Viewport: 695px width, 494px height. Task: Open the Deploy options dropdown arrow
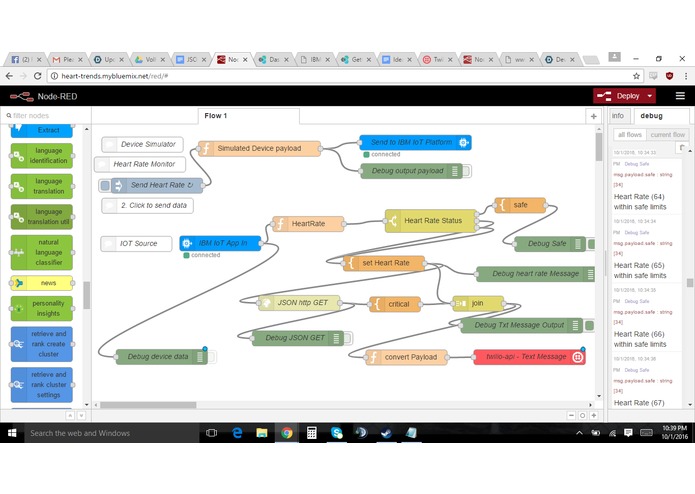(x=650, y=96)
